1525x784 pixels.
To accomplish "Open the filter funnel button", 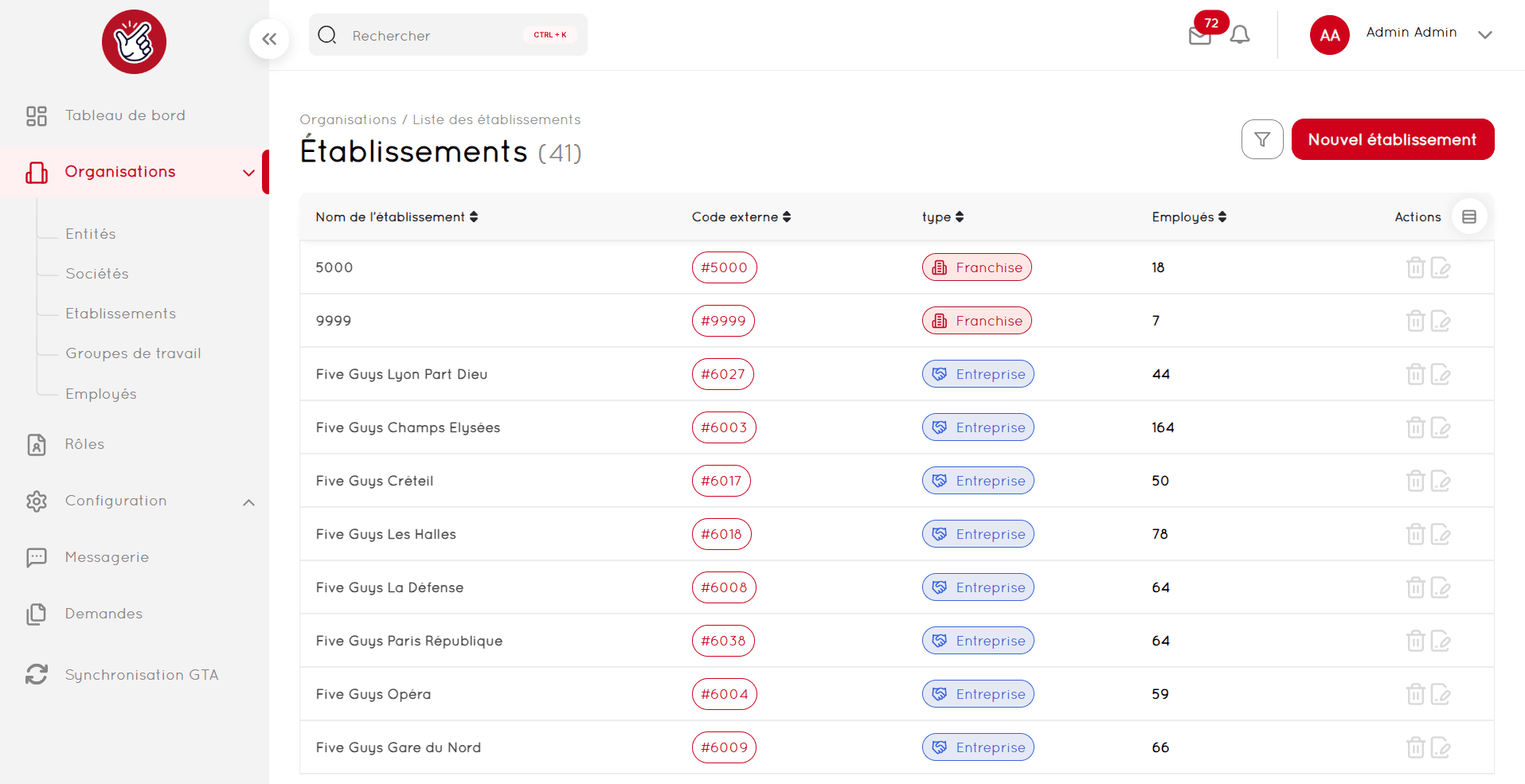I will 1262,139.
